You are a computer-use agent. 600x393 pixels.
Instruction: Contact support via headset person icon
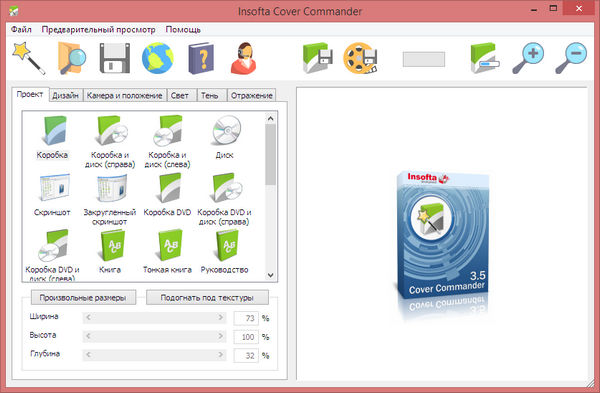point(243,58)
